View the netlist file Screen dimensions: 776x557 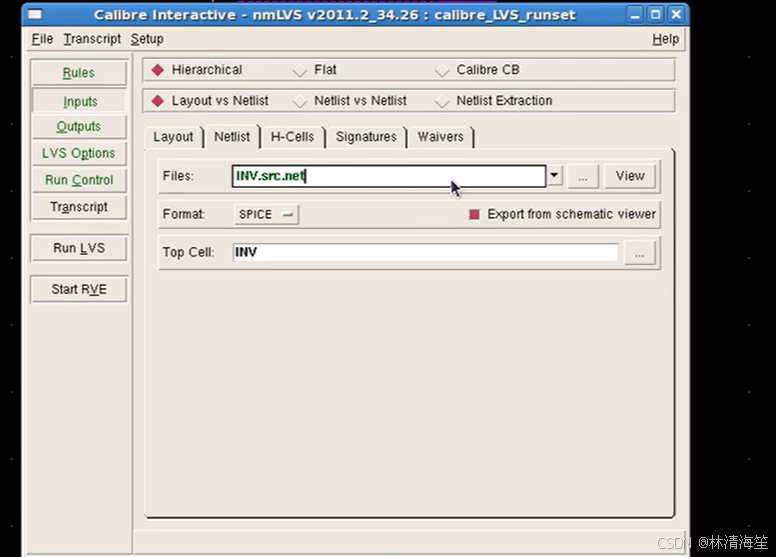(x=630, y=176)
